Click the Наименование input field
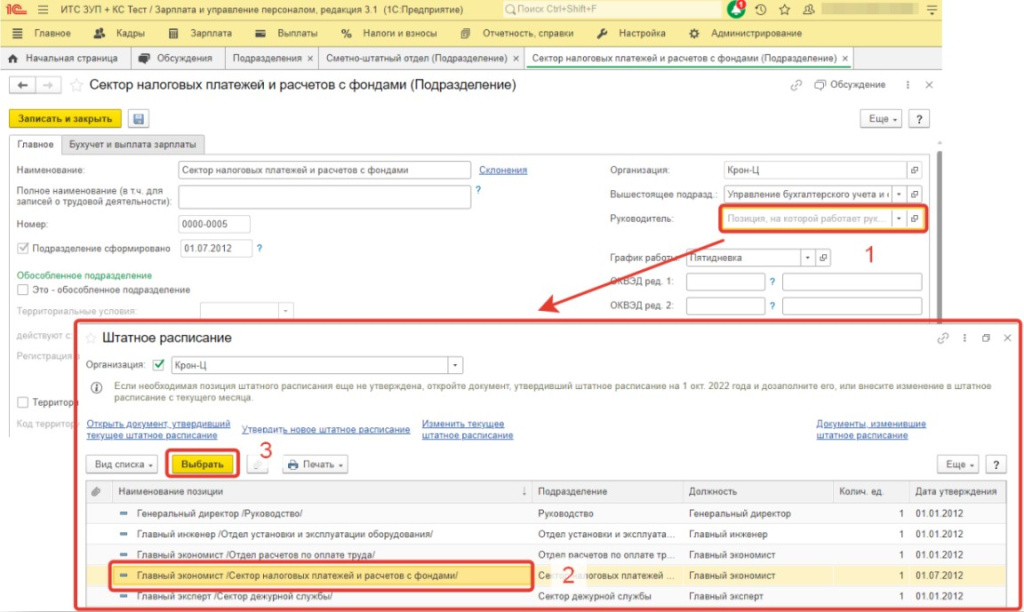Screen dimensions: 1024x612 click(324, 170)
